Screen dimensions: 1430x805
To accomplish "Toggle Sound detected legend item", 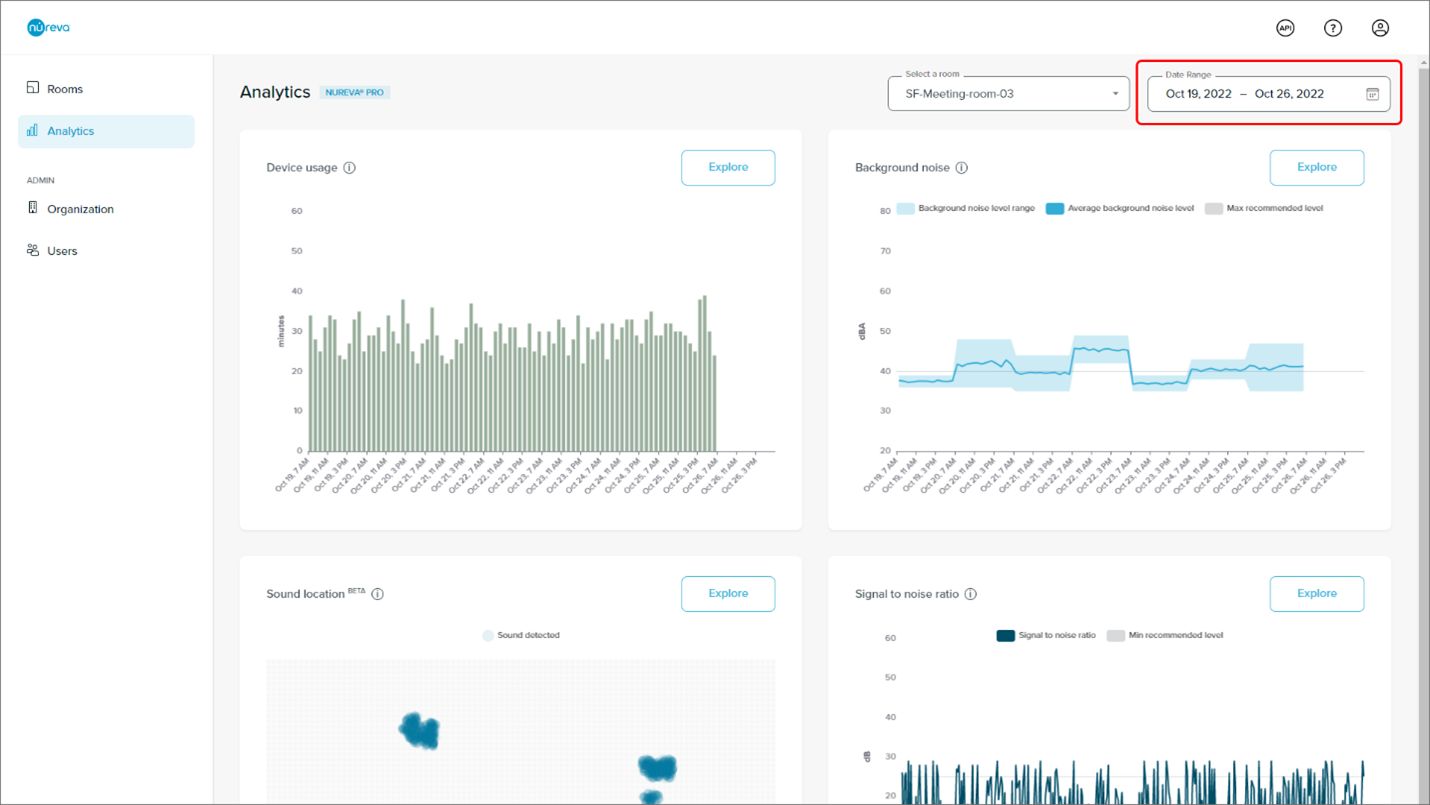I will [x=521, y=636].
